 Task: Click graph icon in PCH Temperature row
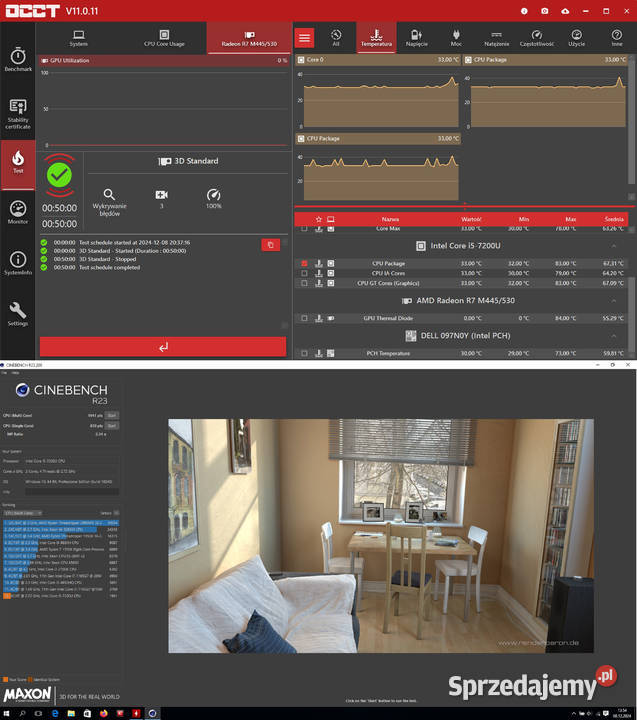pos(319,354)
